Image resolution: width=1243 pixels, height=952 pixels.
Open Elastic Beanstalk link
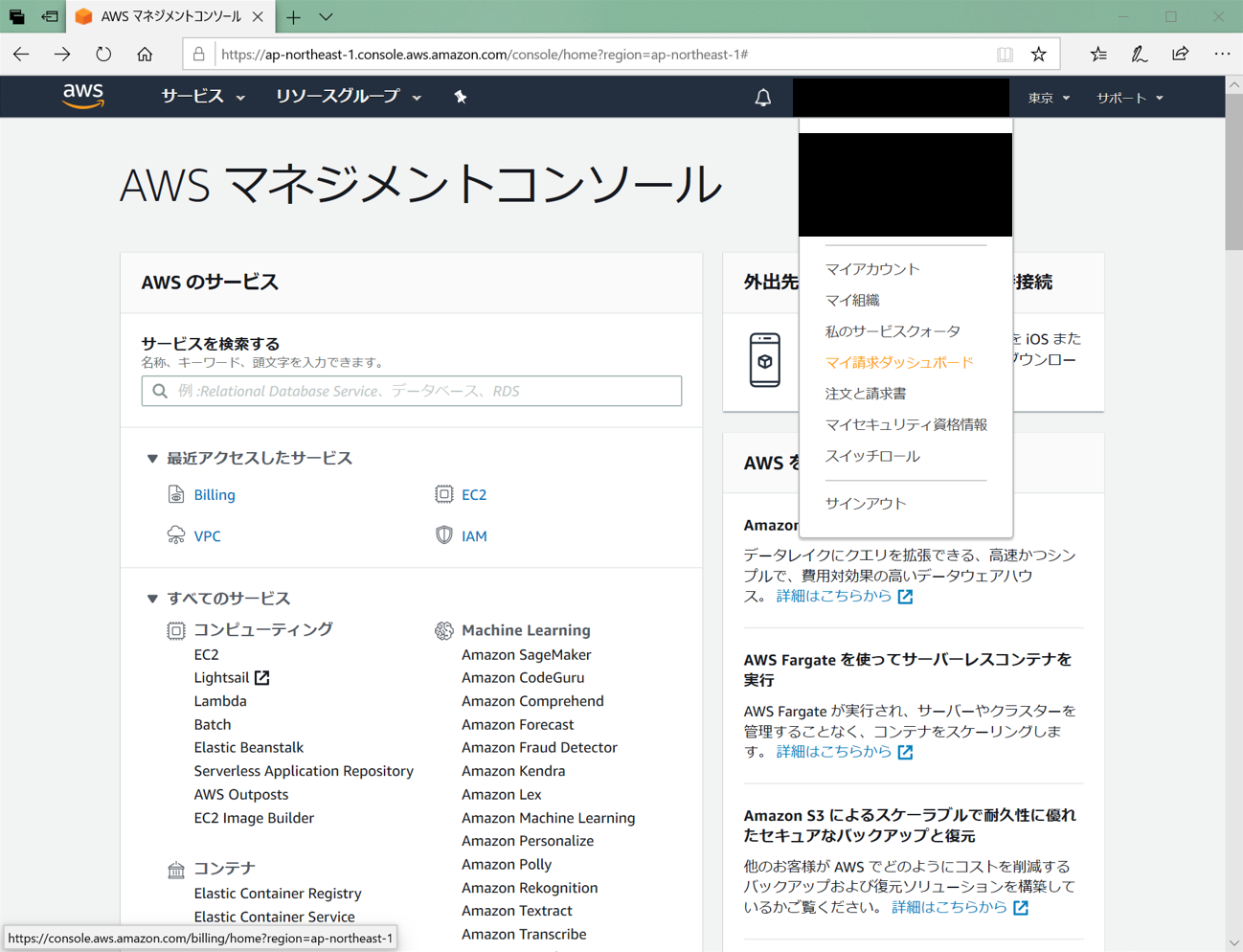coord(249,747)
